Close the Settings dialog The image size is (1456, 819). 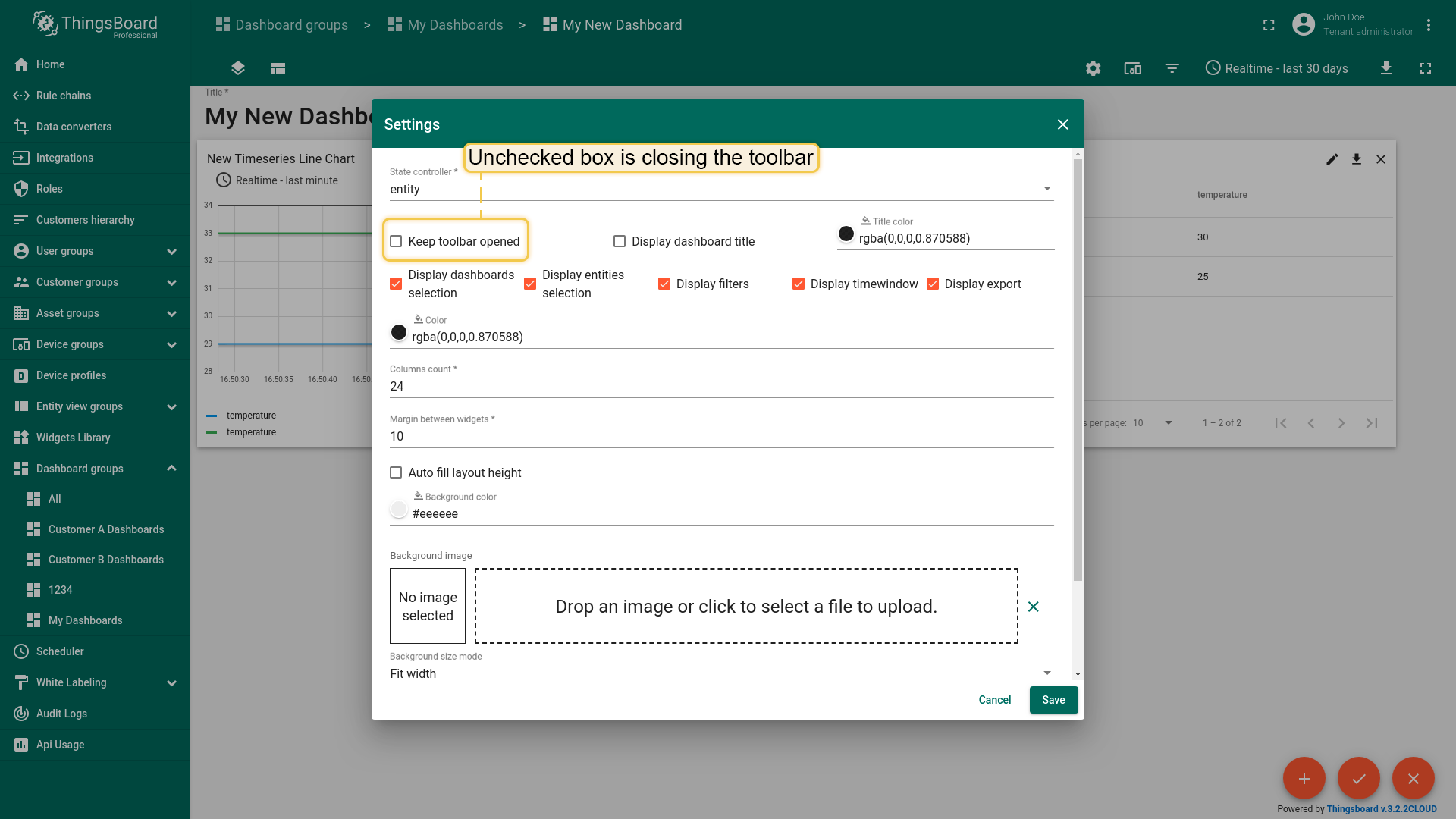1062,124
